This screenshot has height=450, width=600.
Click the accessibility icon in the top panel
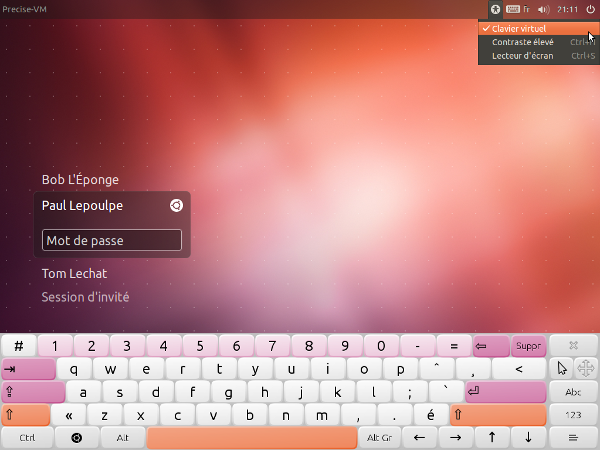point(495,8)
